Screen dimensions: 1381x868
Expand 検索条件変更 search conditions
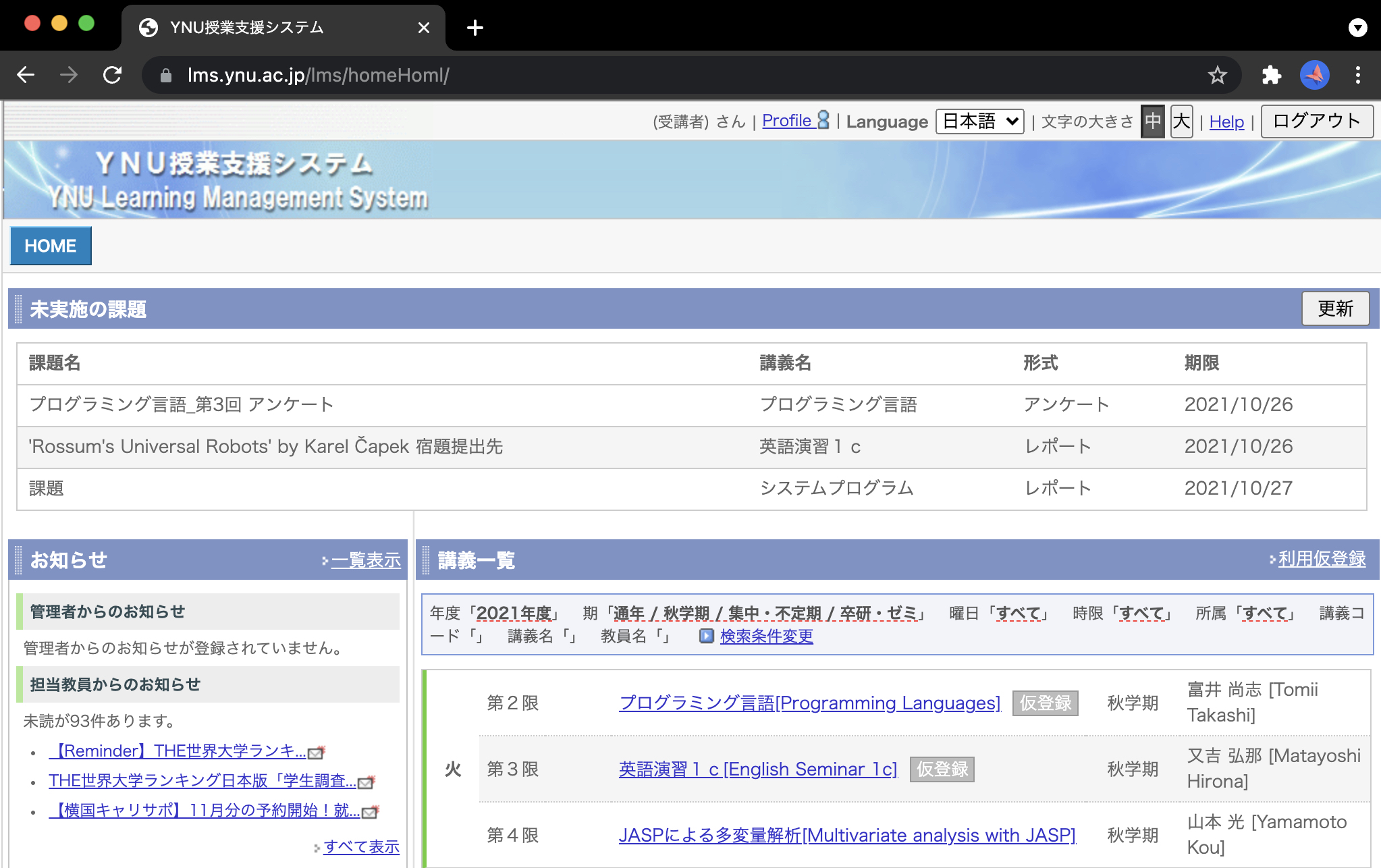pos(765,636)
